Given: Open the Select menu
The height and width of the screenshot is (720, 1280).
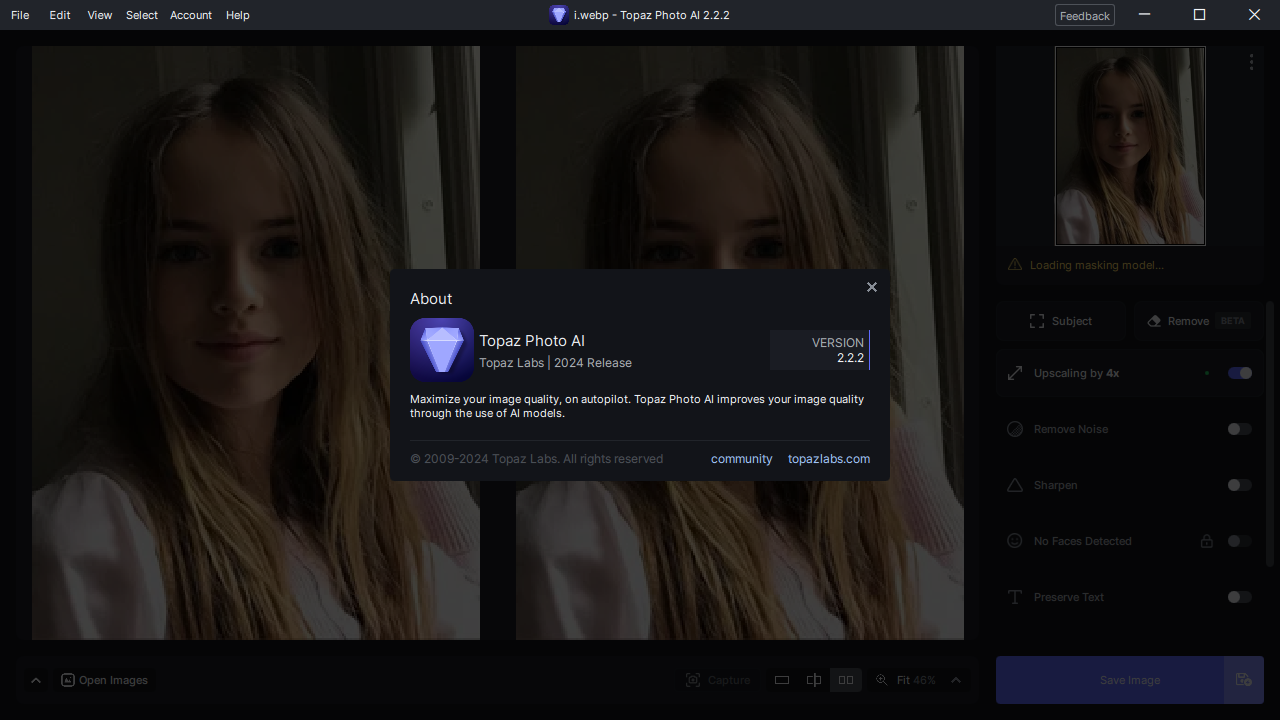Looking at the screenshot, I should (x=141, y=15).
